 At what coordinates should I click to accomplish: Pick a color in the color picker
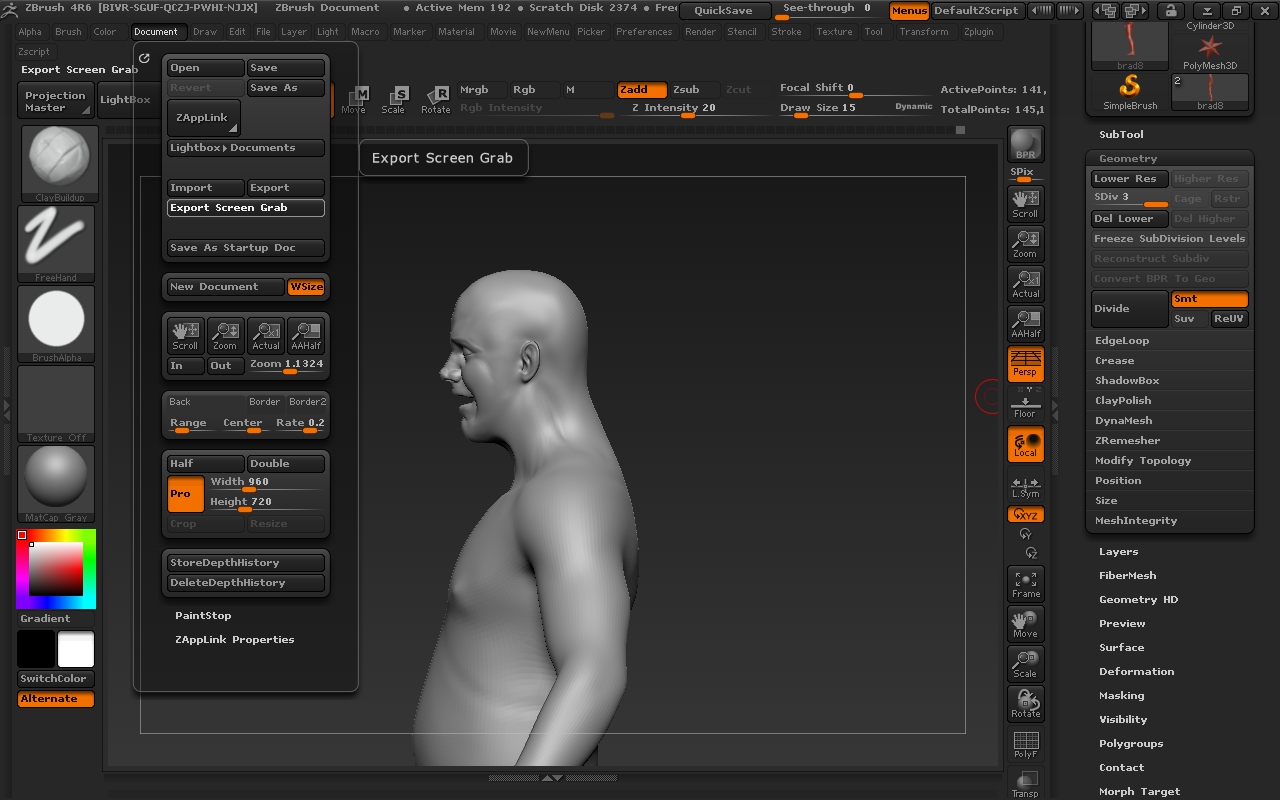56,569
